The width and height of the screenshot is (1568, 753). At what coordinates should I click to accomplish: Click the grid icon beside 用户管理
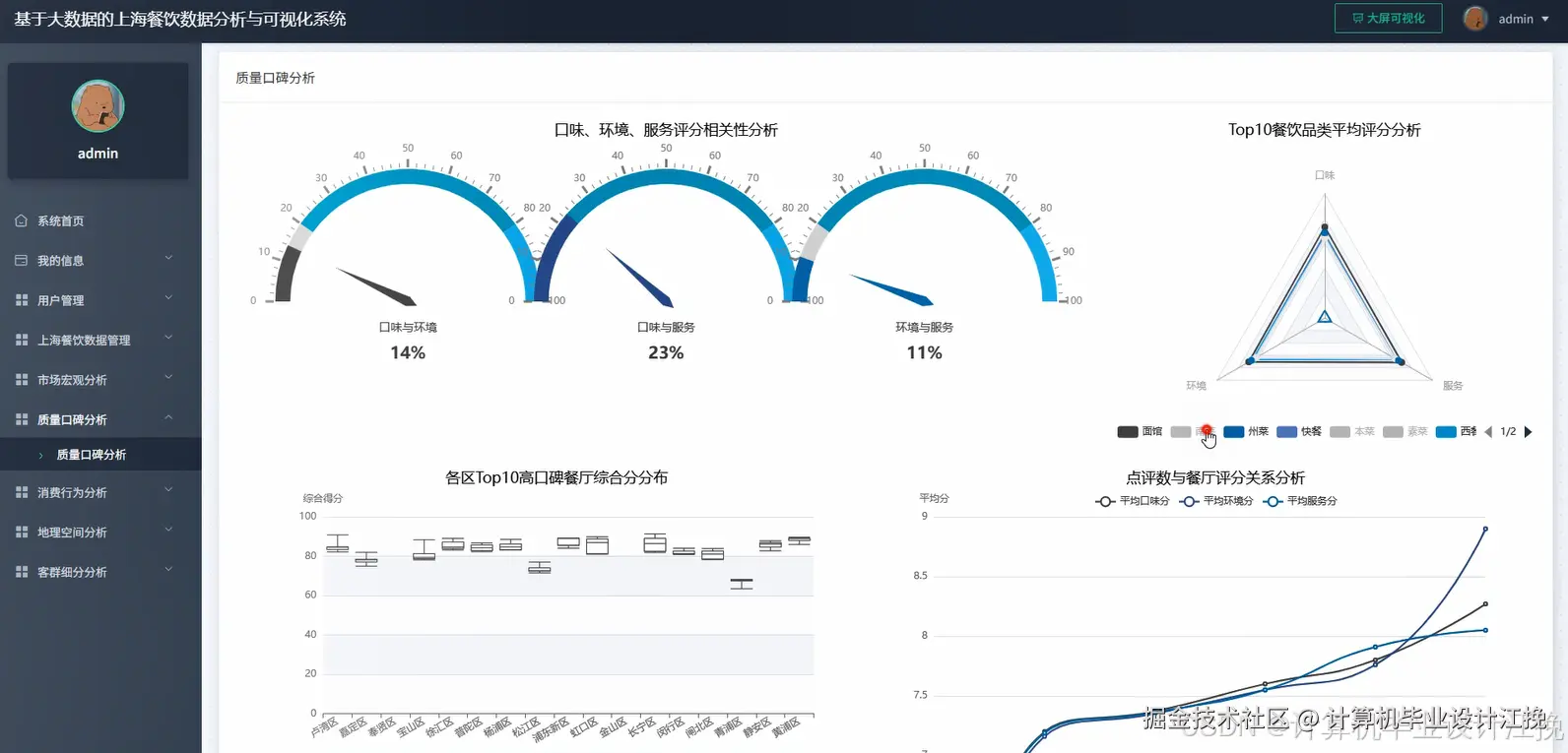pos(22,300)
